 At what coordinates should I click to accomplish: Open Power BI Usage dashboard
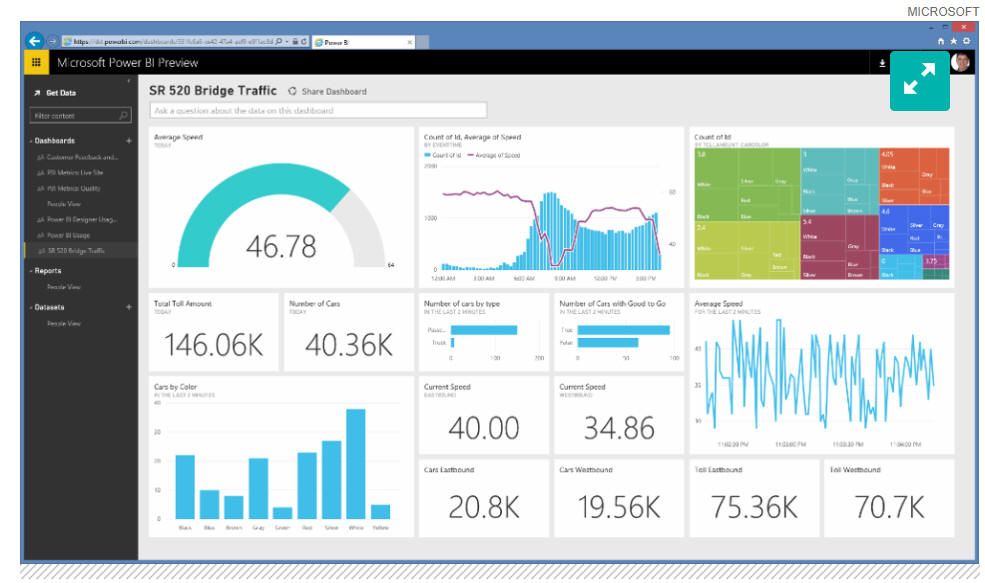pos(68,235)
